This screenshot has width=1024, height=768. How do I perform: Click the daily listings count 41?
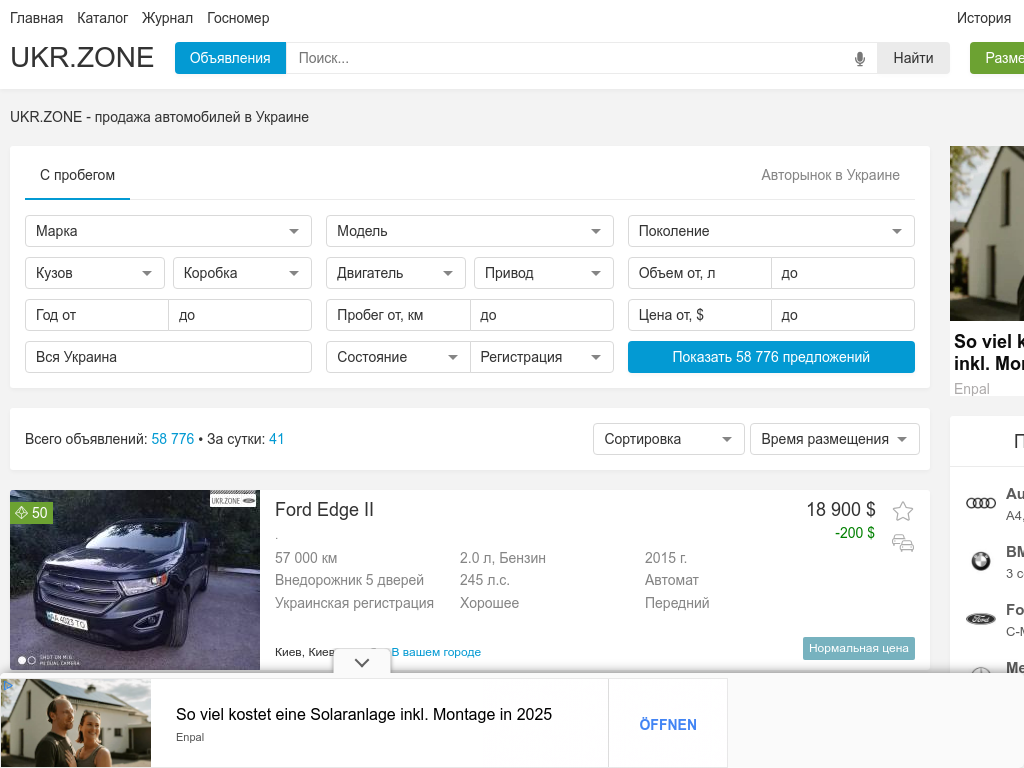[x=276, y=439]
